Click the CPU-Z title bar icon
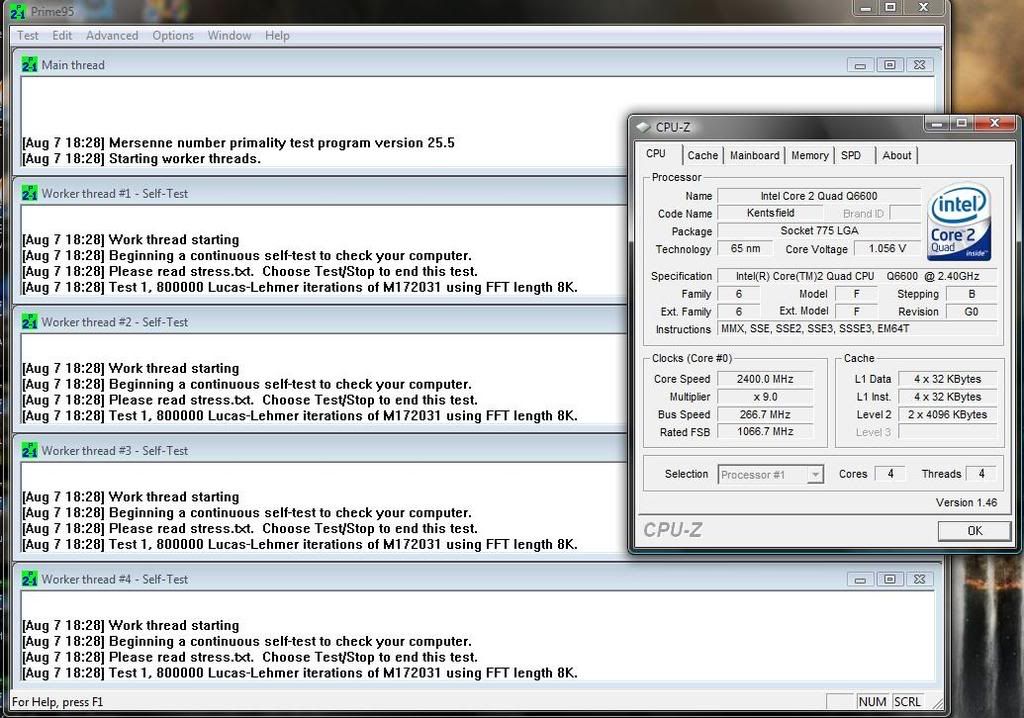The image size is (1024, 718). pos(643,127)
